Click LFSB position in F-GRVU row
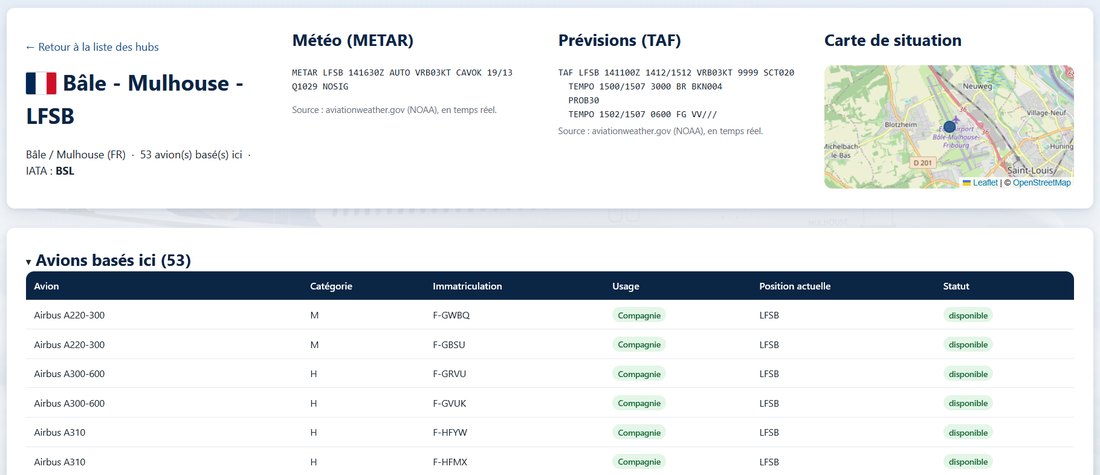 [x=769, y=374]
